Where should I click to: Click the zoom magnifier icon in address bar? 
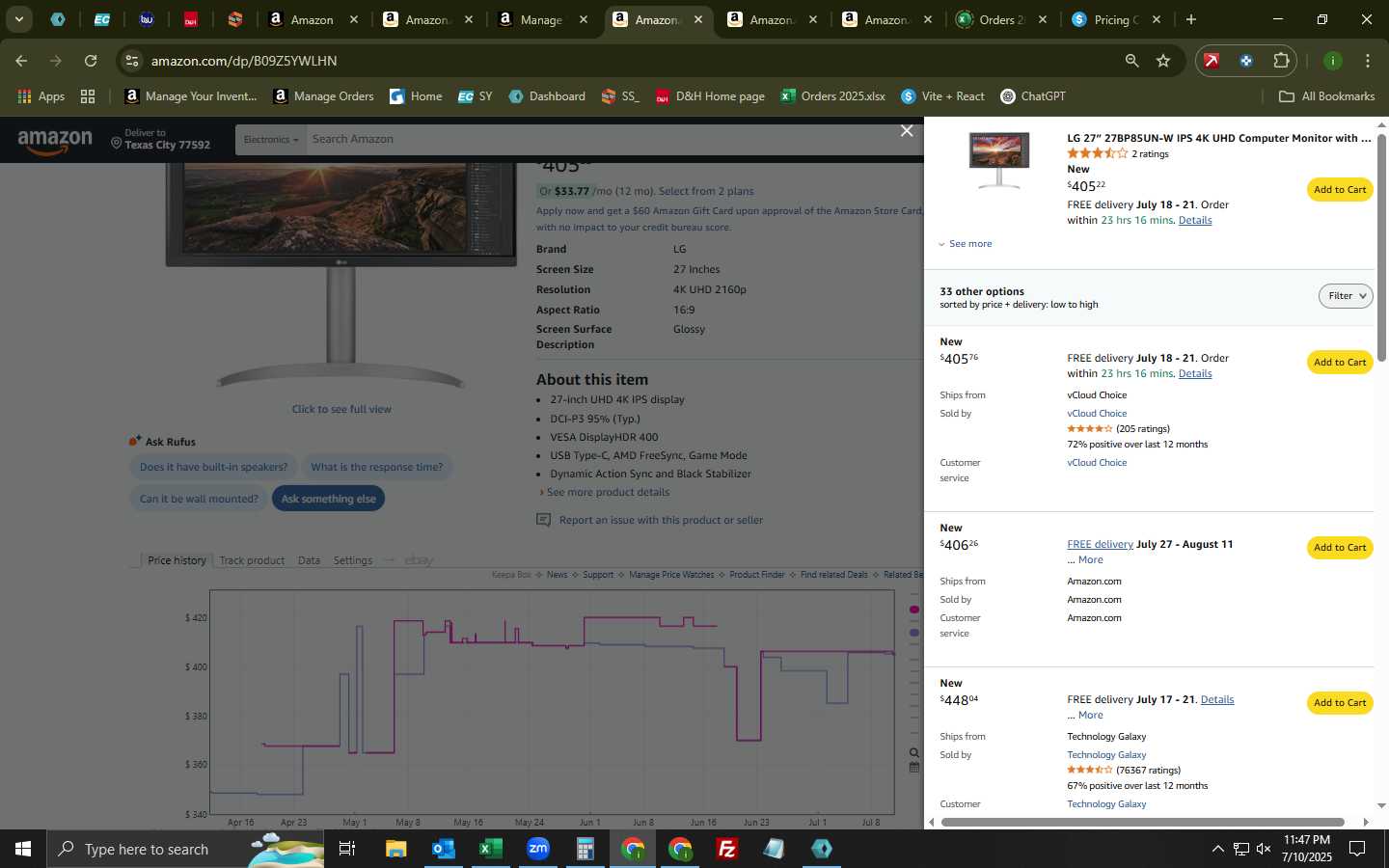click(1131, 61)
